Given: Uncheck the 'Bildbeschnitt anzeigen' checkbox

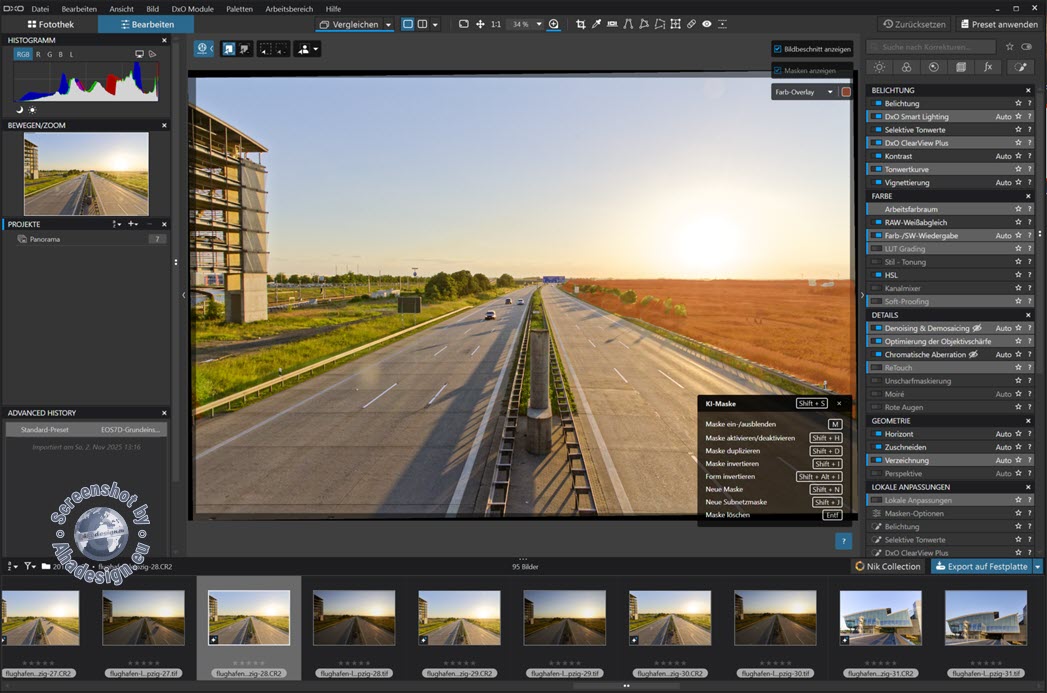Looking at the screenshot, I should click(778, 48).
